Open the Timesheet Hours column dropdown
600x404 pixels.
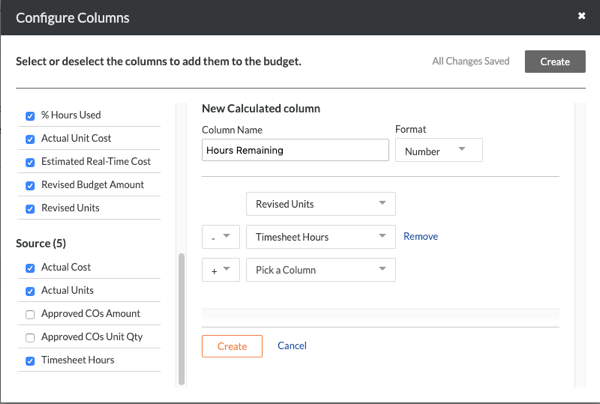tap(321, 237)
